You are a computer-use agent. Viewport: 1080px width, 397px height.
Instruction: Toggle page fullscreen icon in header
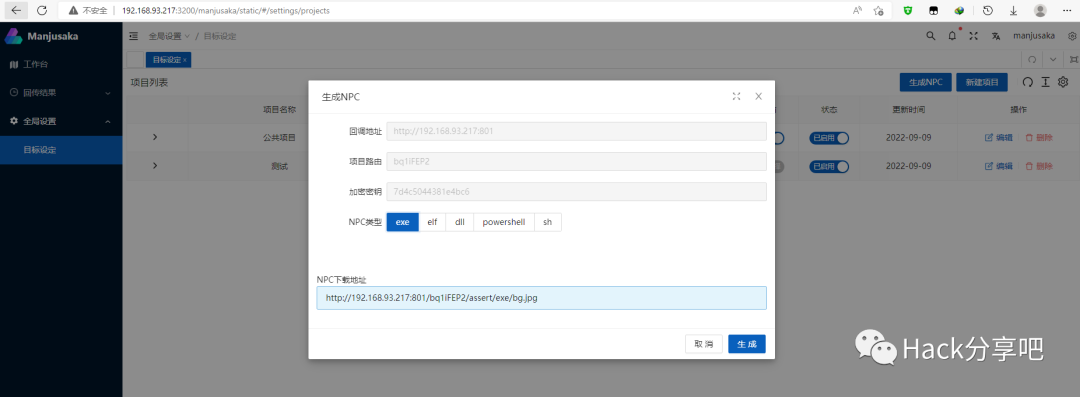[973, 36]
